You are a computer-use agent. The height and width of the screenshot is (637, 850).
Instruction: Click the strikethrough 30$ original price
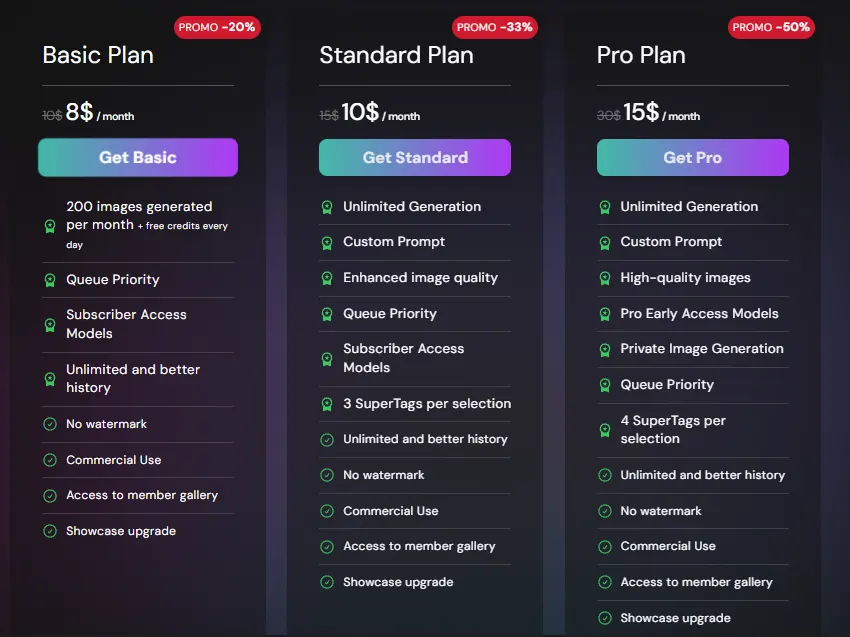(x=607, y=115)
